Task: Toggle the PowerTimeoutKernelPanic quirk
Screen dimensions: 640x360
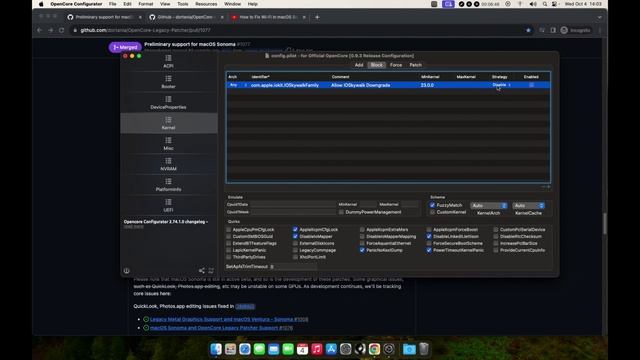Action: point(429,250)
